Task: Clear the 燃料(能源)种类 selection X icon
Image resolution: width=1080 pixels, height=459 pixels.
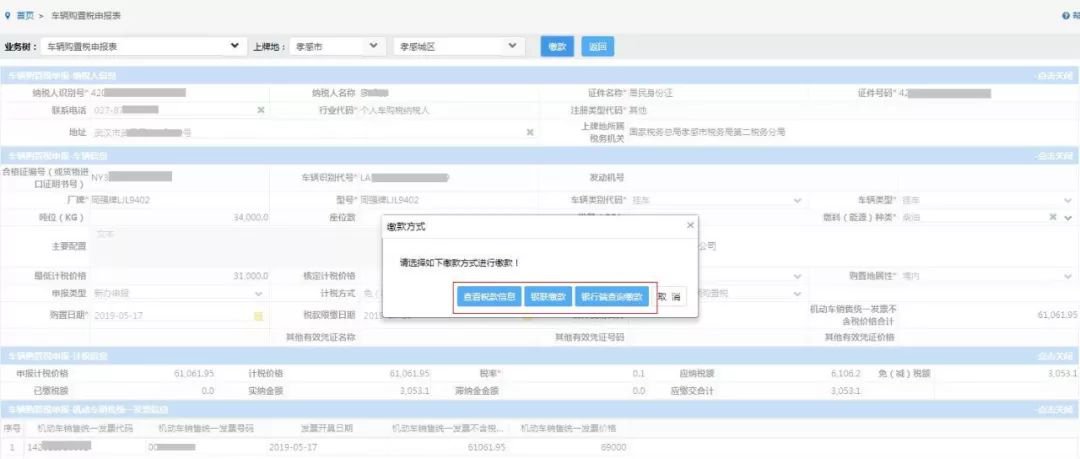Action: click(x=1053, y=217)
